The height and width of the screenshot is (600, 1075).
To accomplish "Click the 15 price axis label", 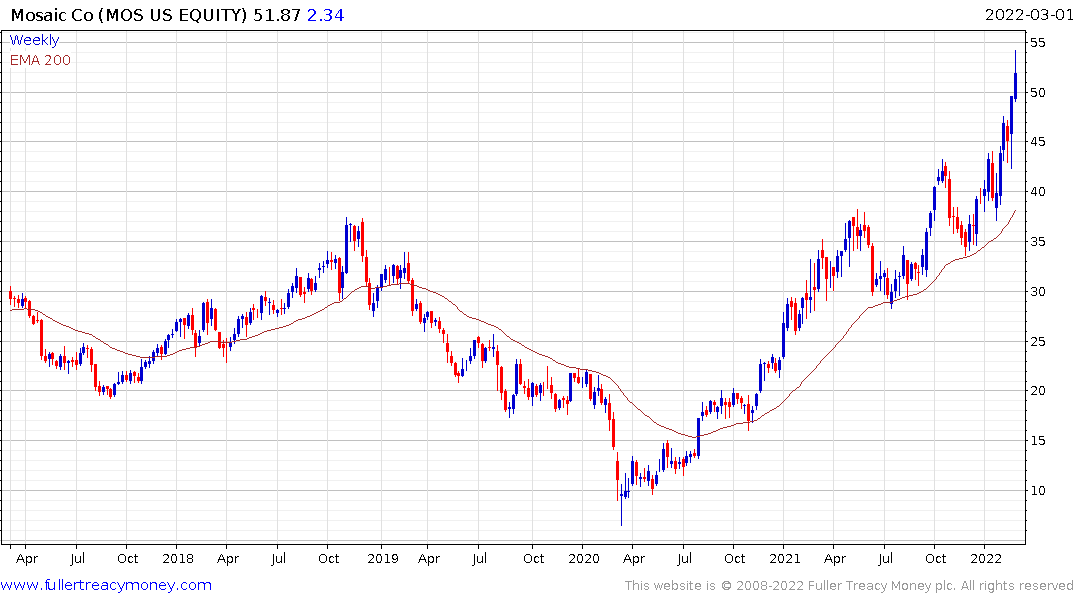I will coord(1037,441).
